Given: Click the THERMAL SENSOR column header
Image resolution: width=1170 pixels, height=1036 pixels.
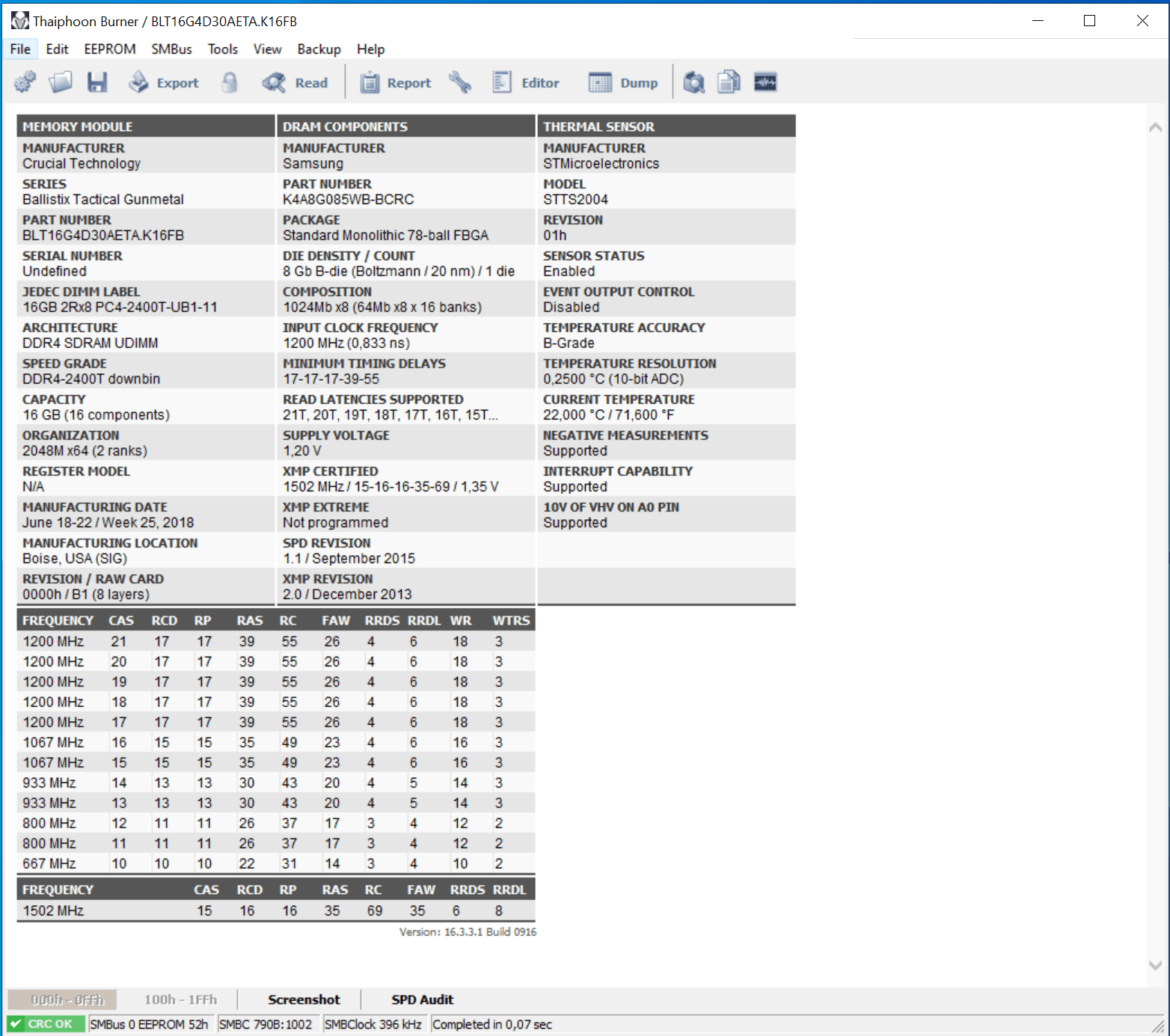Looking at the screenshot, I should (x=667, y=126).
